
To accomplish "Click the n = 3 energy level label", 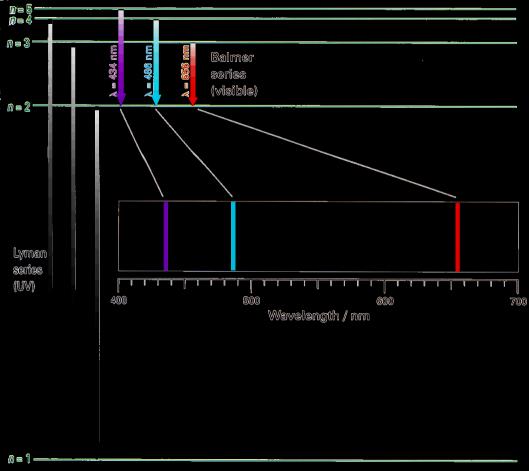I will click(19, 43).
